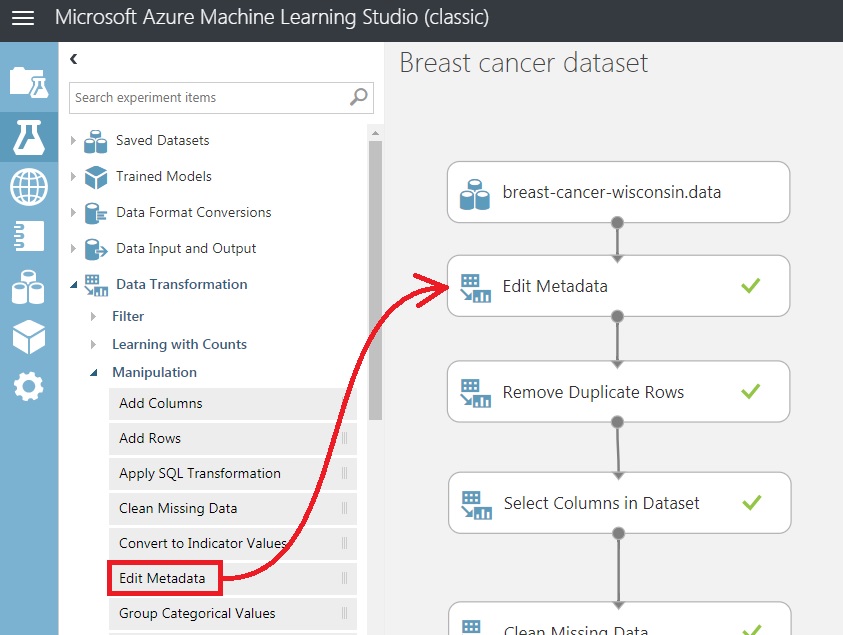Click the search magnifier icon
The width and height of the screenshot is (843, 635).
359,97
